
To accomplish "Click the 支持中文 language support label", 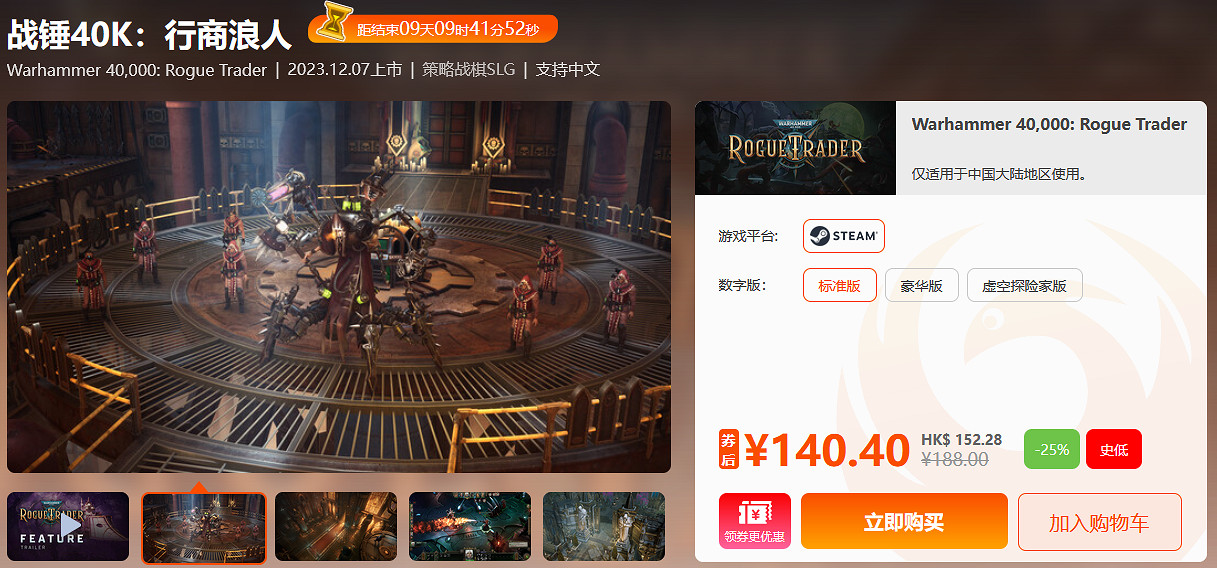I will tap(568, 70).
